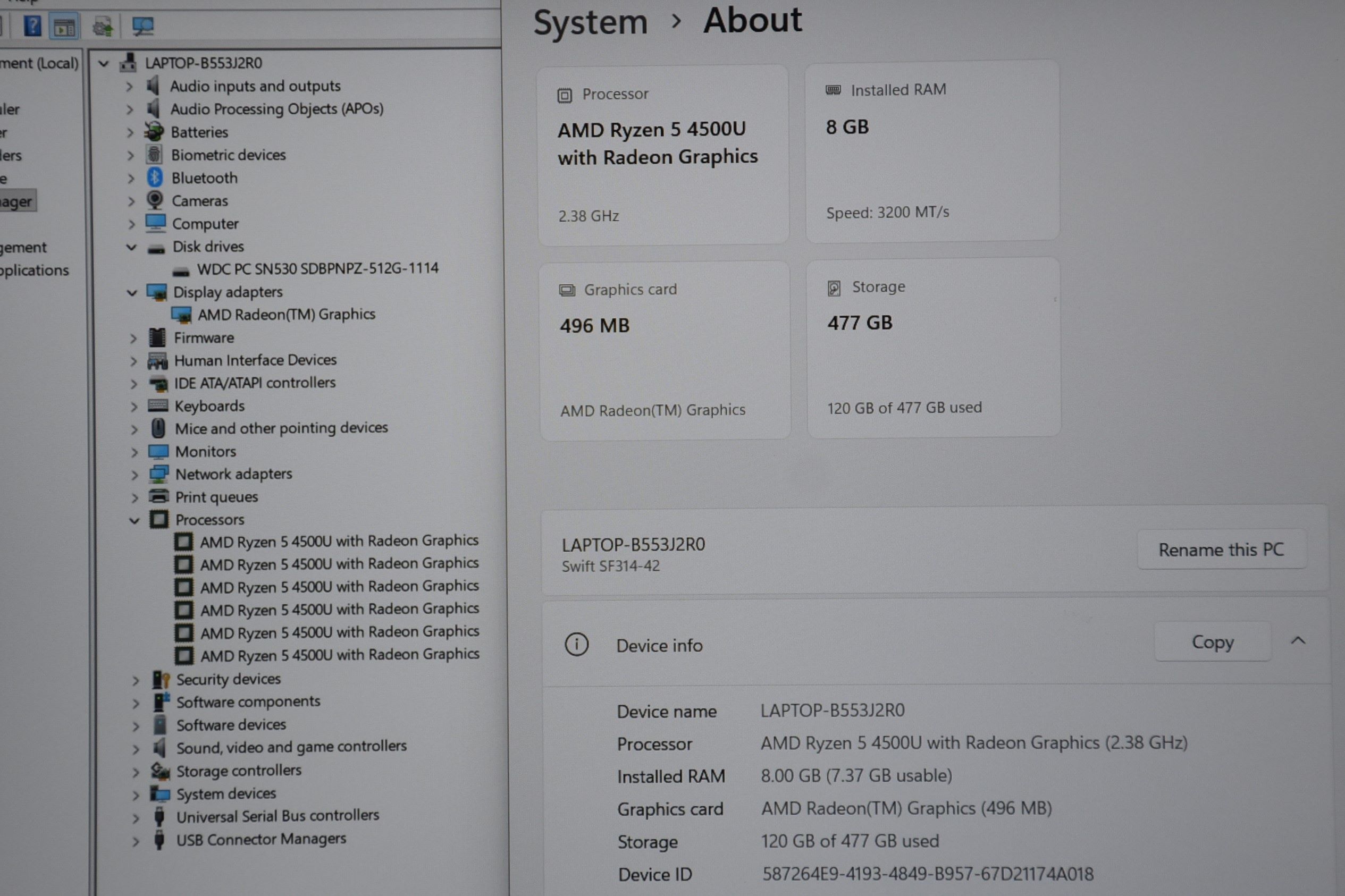Collapse the Processors category
This screenshot has width=1345, height=896.
pyautogui.click(x=134, y=520)
